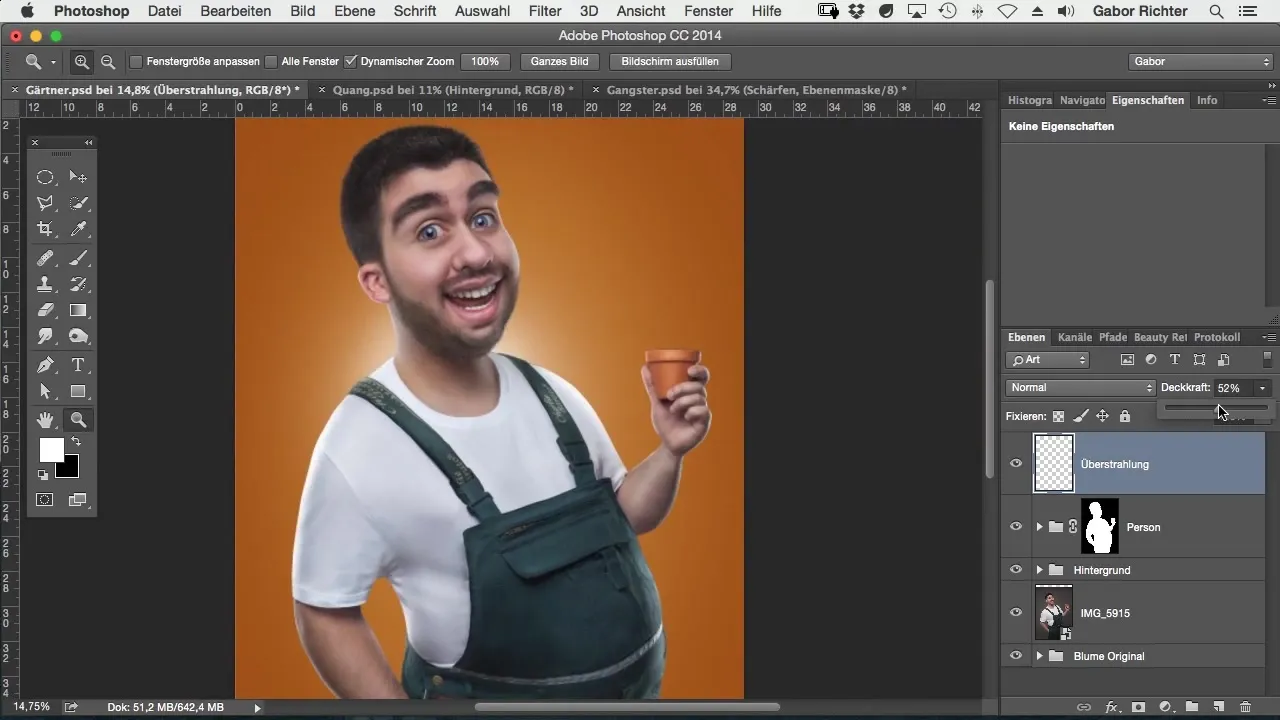Open the Gabor workspace dropdown
The width and height of the screenshot is (1280, 720).
click(1200, 62)
